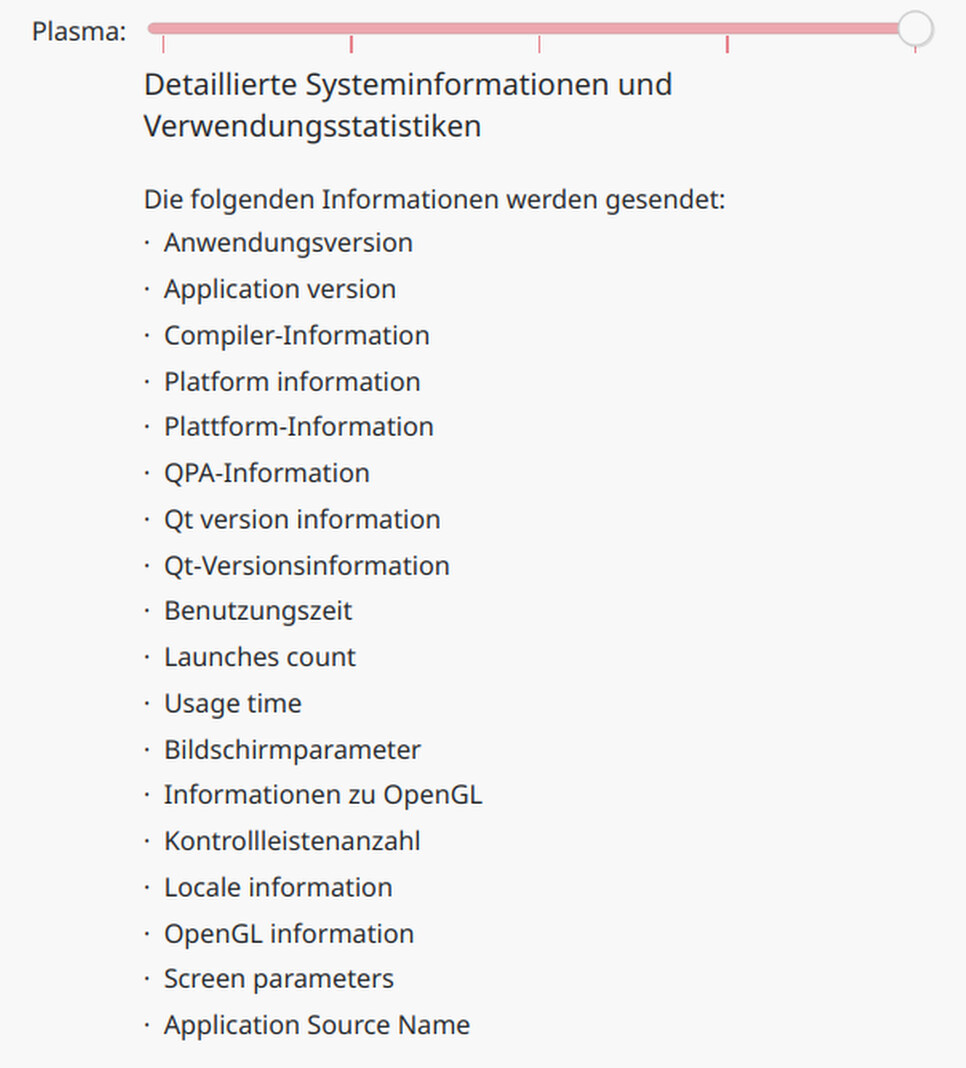This screenshot has height=1068, width=966.
Task: Select the Kontrollleistenanzahl list entry
Action: click(x=292, y=841)
